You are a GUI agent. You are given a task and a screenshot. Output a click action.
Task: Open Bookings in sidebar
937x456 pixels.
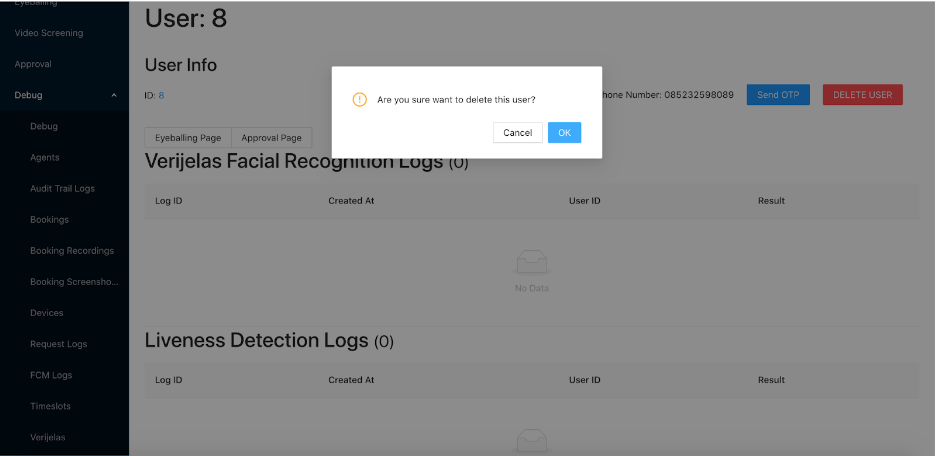(x=50, y=219)
